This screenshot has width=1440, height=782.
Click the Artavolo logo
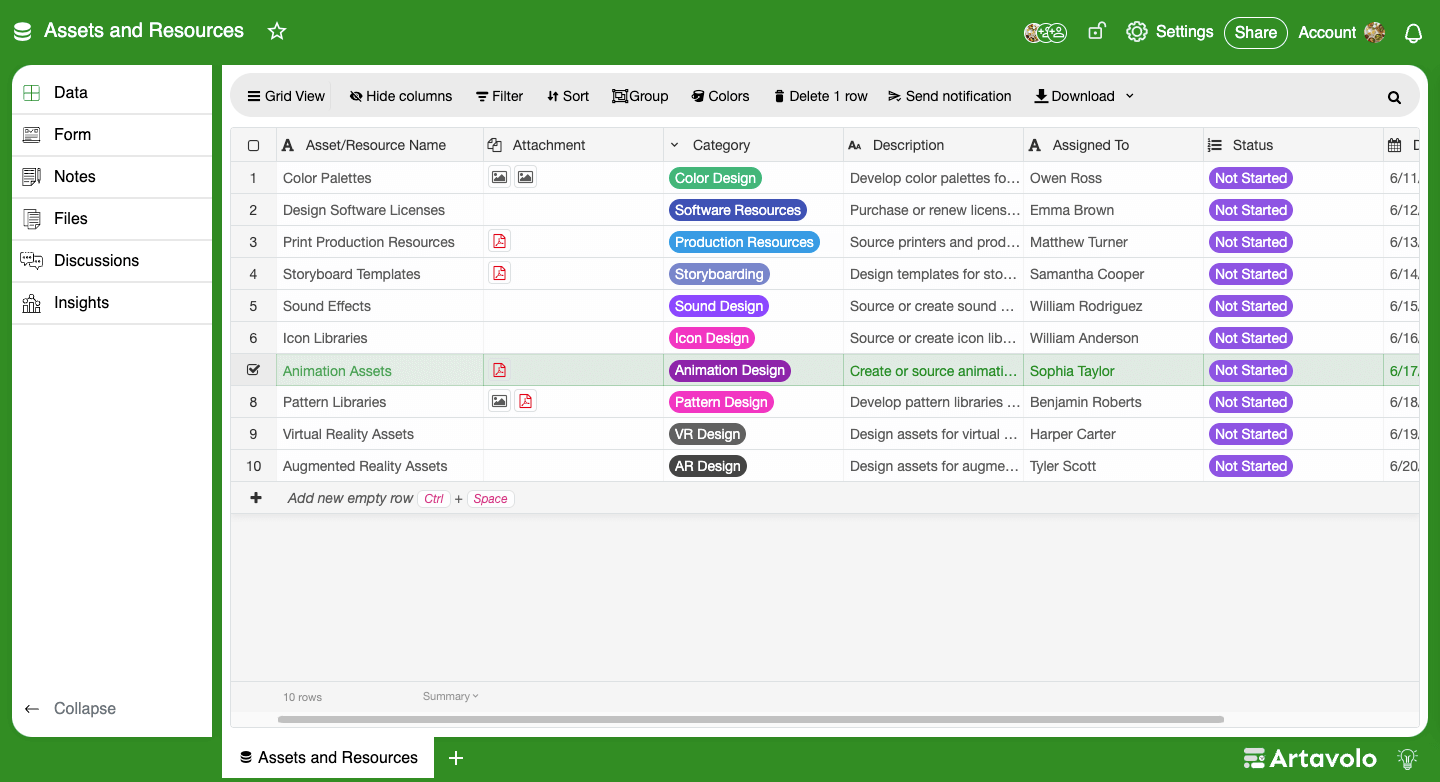pyautogui.click(x=1310, y=758)
